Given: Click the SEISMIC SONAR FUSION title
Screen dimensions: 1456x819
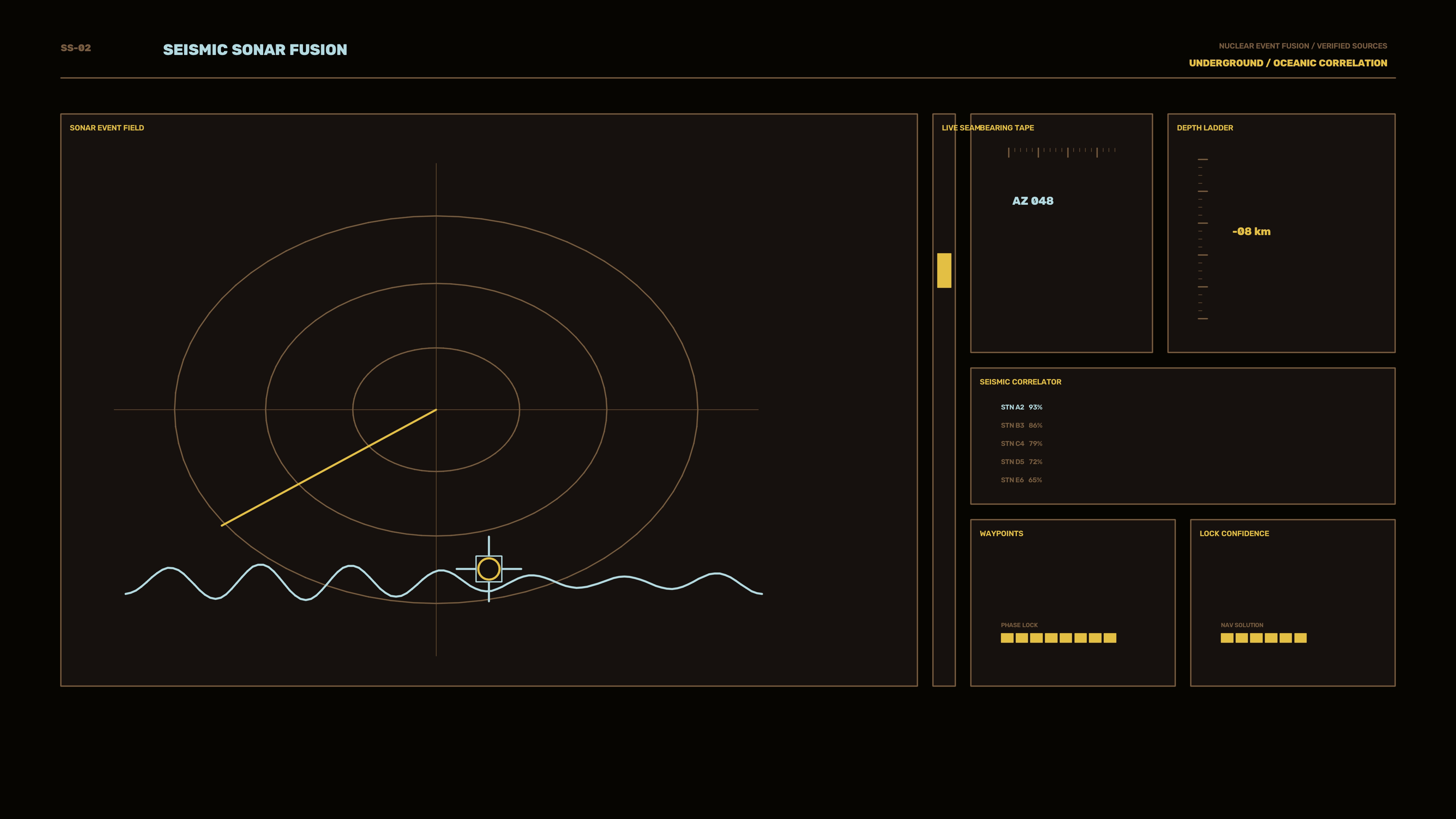Looking at the screenshot, I should (255, 50).
